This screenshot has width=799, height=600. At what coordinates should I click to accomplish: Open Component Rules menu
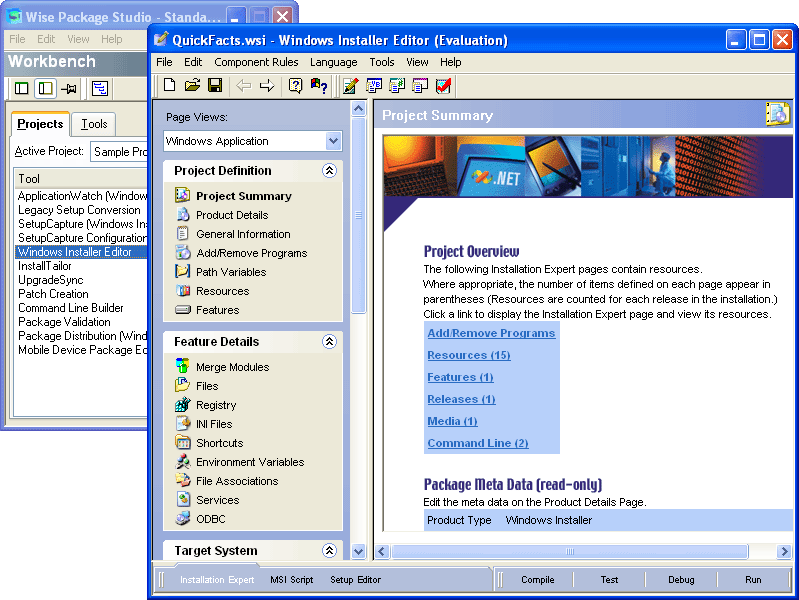256,62
